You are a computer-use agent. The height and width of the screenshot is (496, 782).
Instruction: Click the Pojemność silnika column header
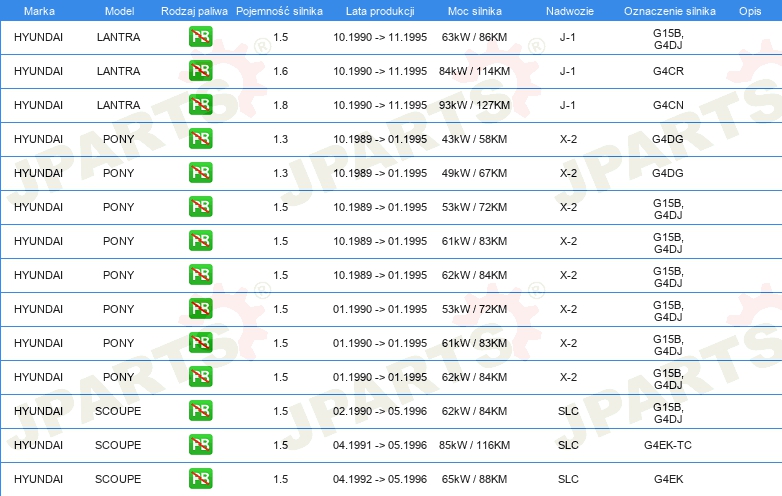point(279,11)
